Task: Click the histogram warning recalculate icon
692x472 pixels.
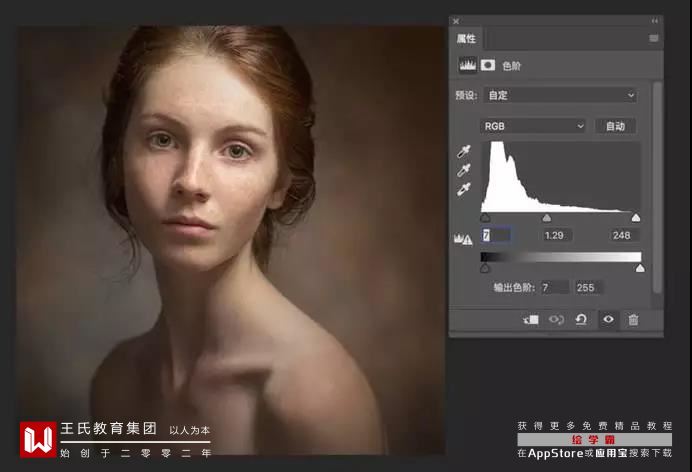Action: coord(463,239)
